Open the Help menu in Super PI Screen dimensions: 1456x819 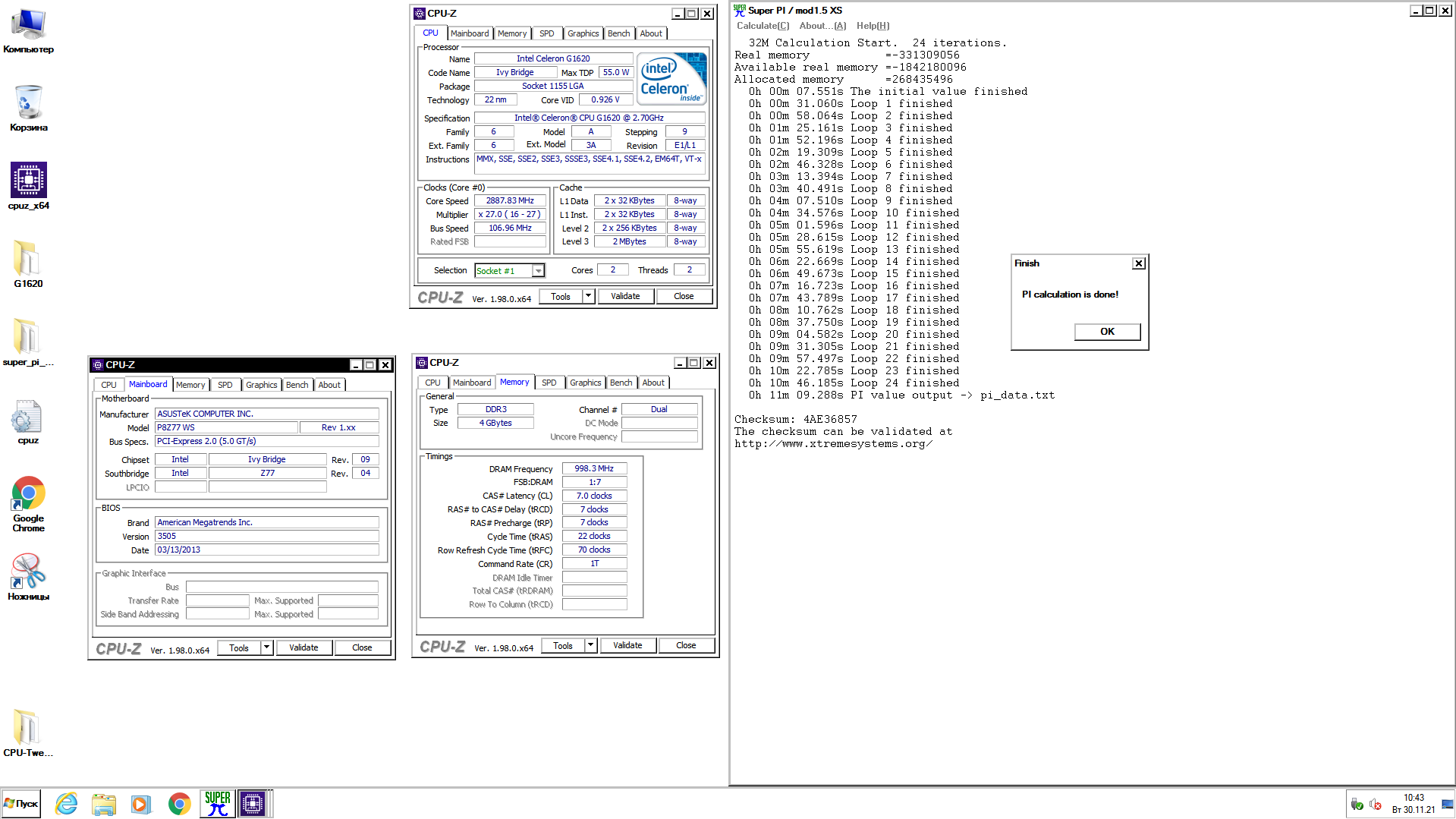pos(873,26)
